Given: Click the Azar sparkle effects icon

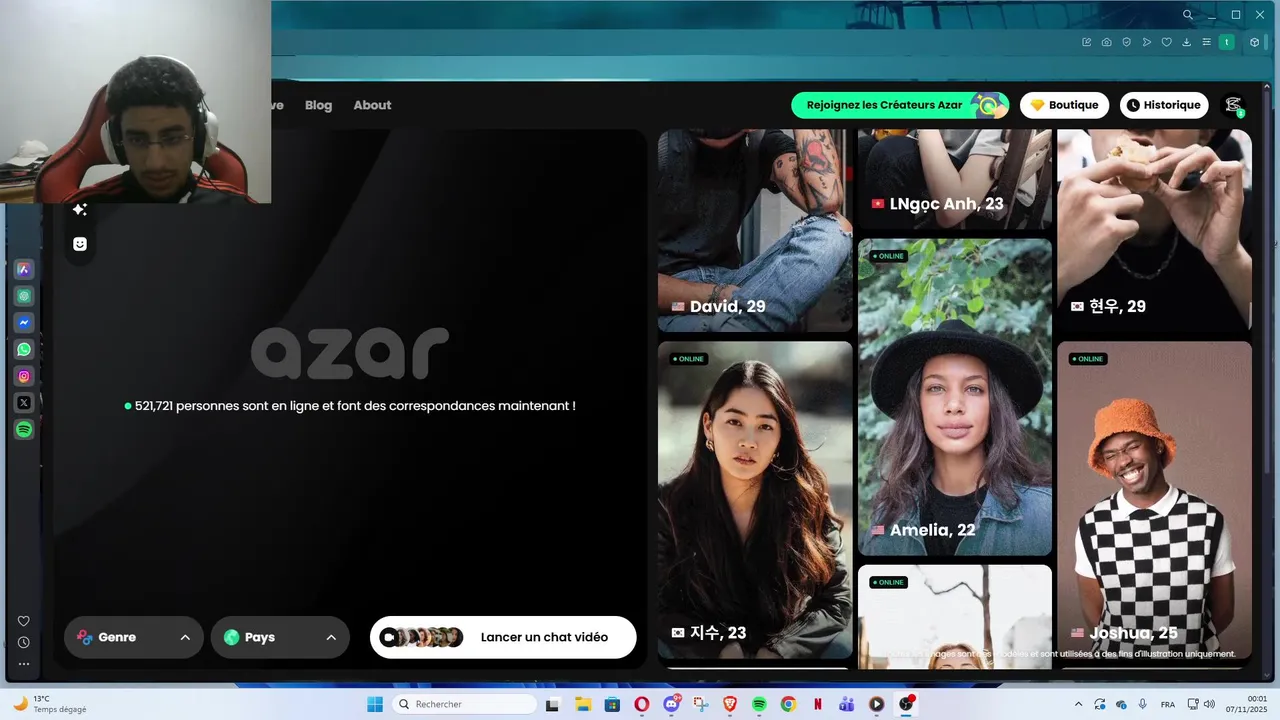Looking at the screenshot, I should click(x=80, y=209).
